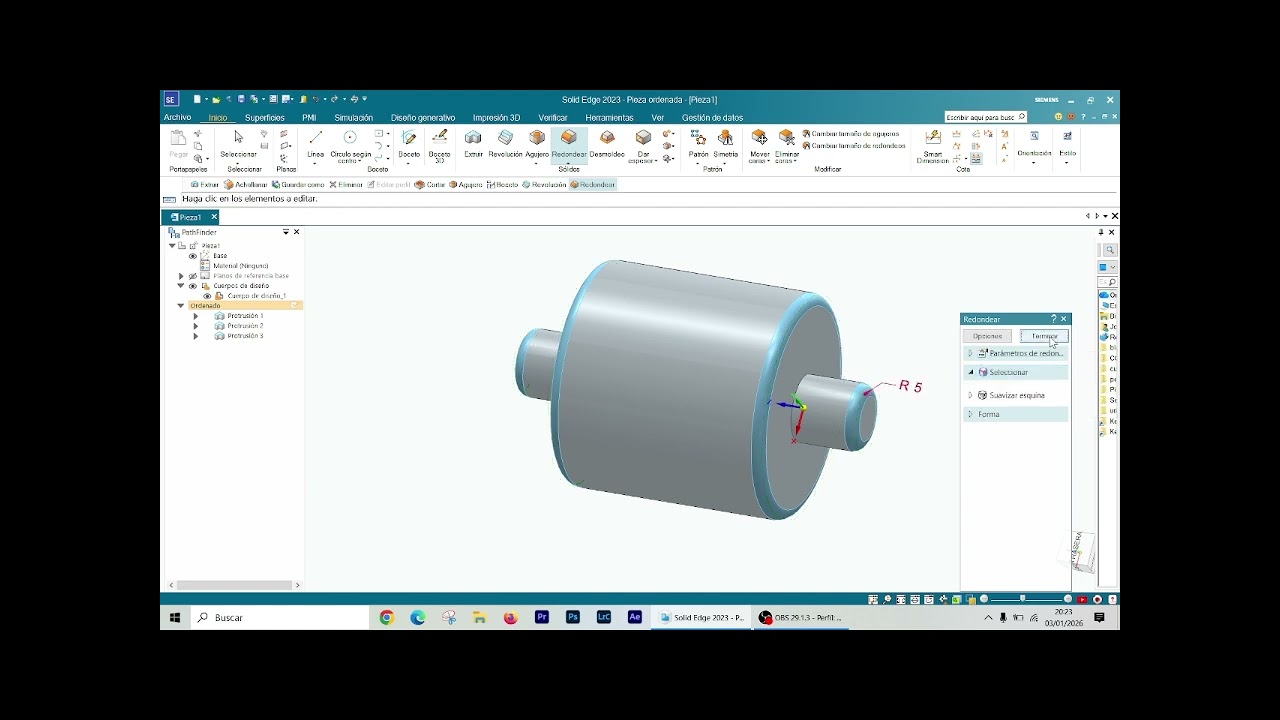Click the Windows taskbar Buscar search box

click(281, 618)
